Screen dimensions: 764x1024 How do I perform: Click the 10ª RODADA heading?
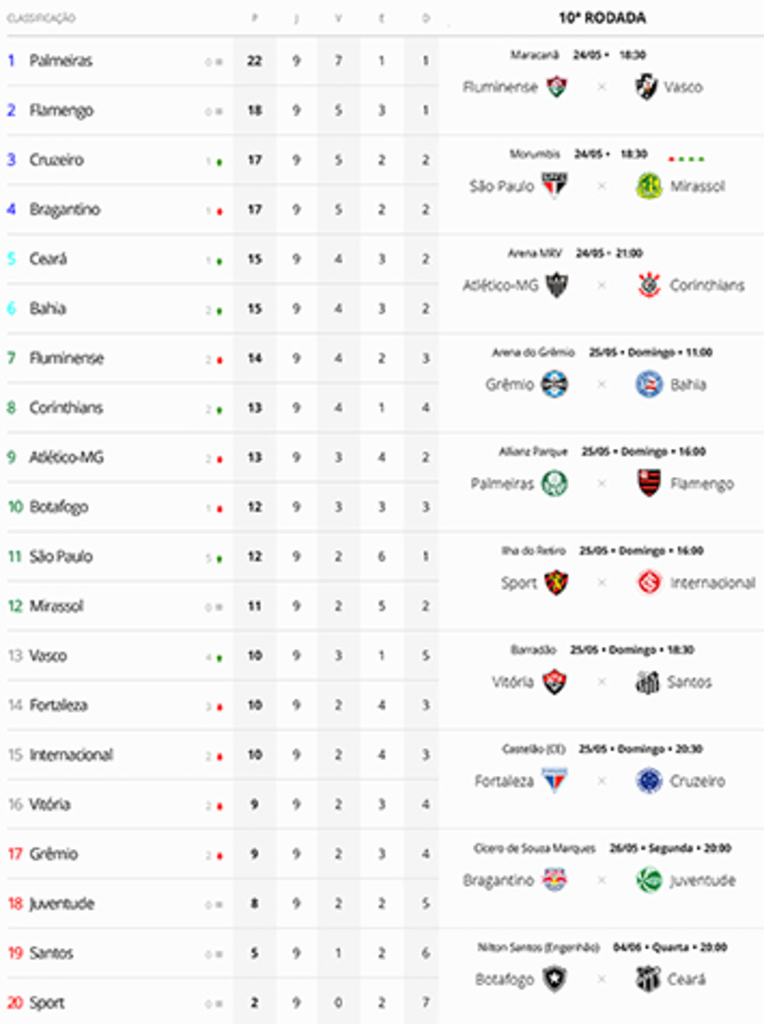[x=602, y=18]
